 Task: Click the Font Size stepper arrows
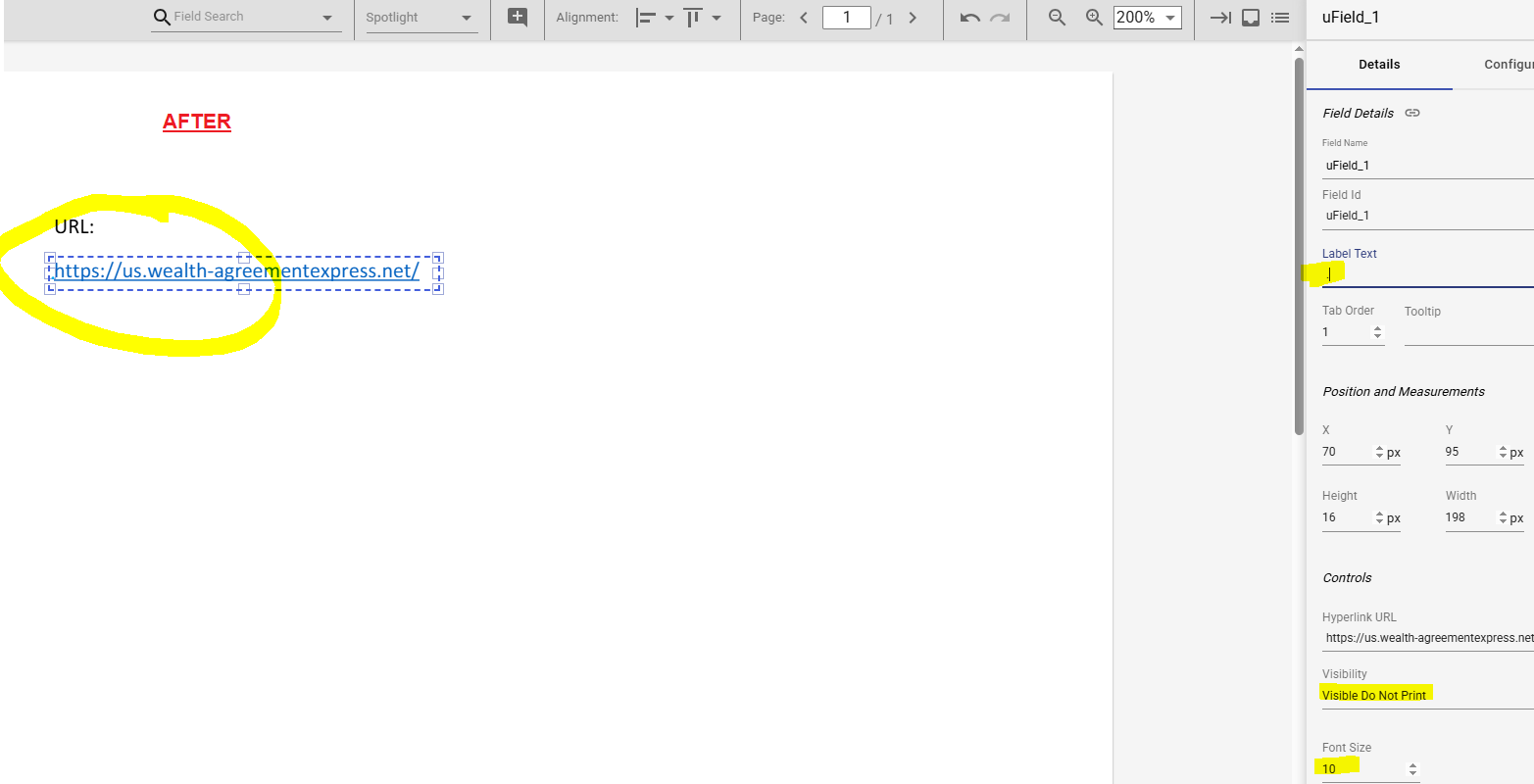coord(1412,769)
